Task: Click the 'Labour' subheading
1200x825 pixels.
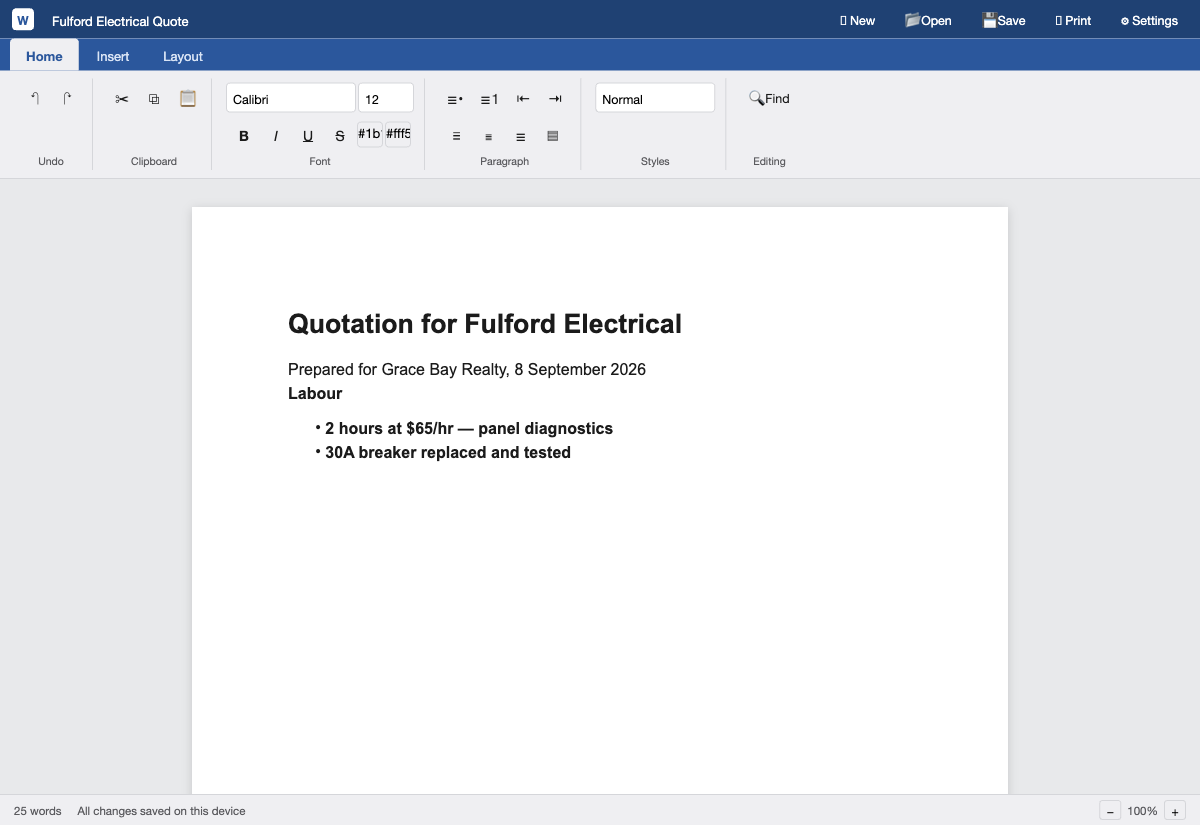Action: pyautogui.click(x=315, y=393)
